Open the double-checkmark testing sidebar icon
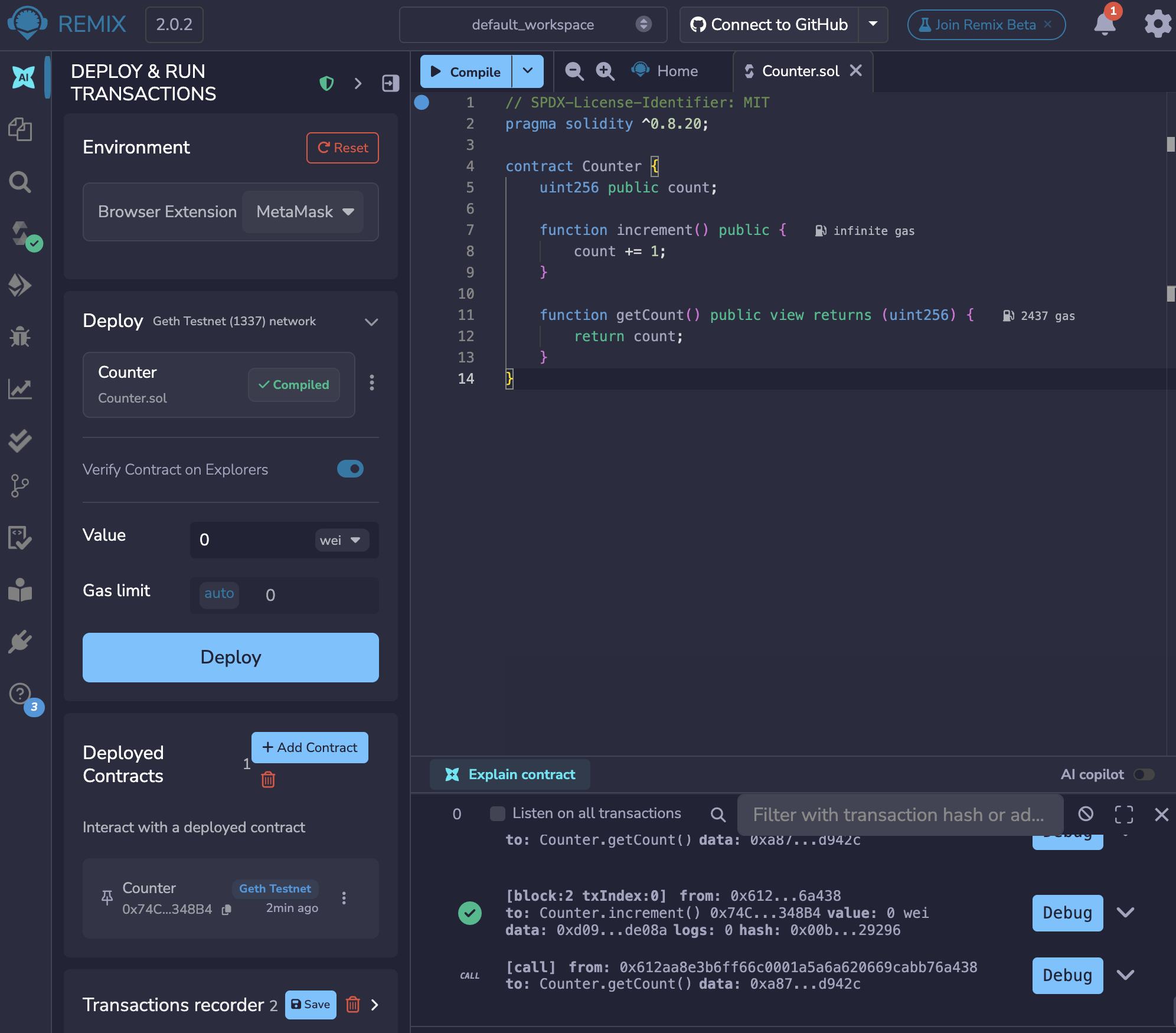 (21, 440)
